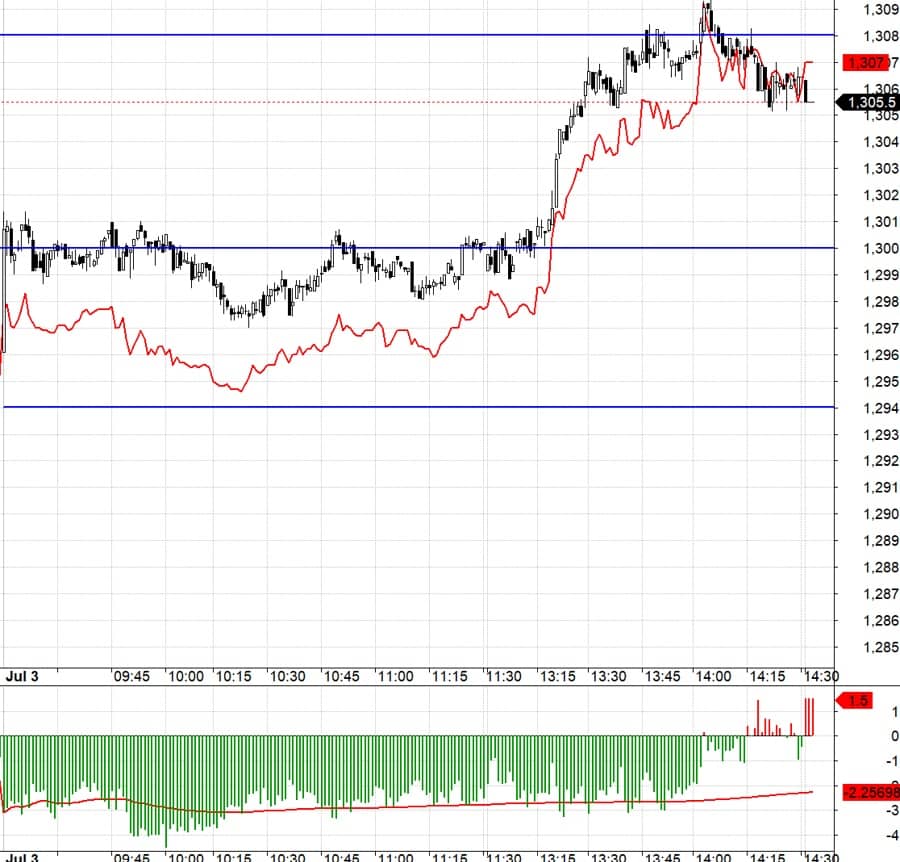This screenshot has width=900, height=862.
Task: Click the black 1,305.5 last price tag
Action: click(869, 102)
